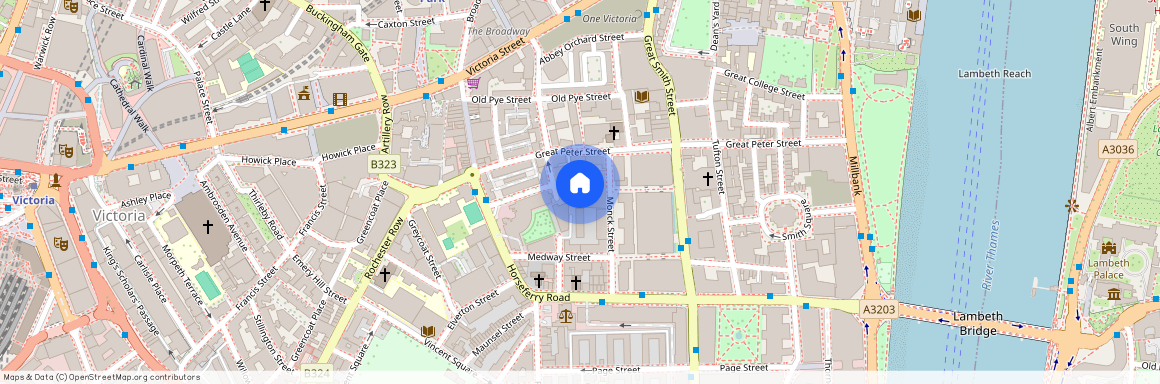Click the Lambeth Bridge label
The image size is (1160, 384).
[x=978, y=323]
